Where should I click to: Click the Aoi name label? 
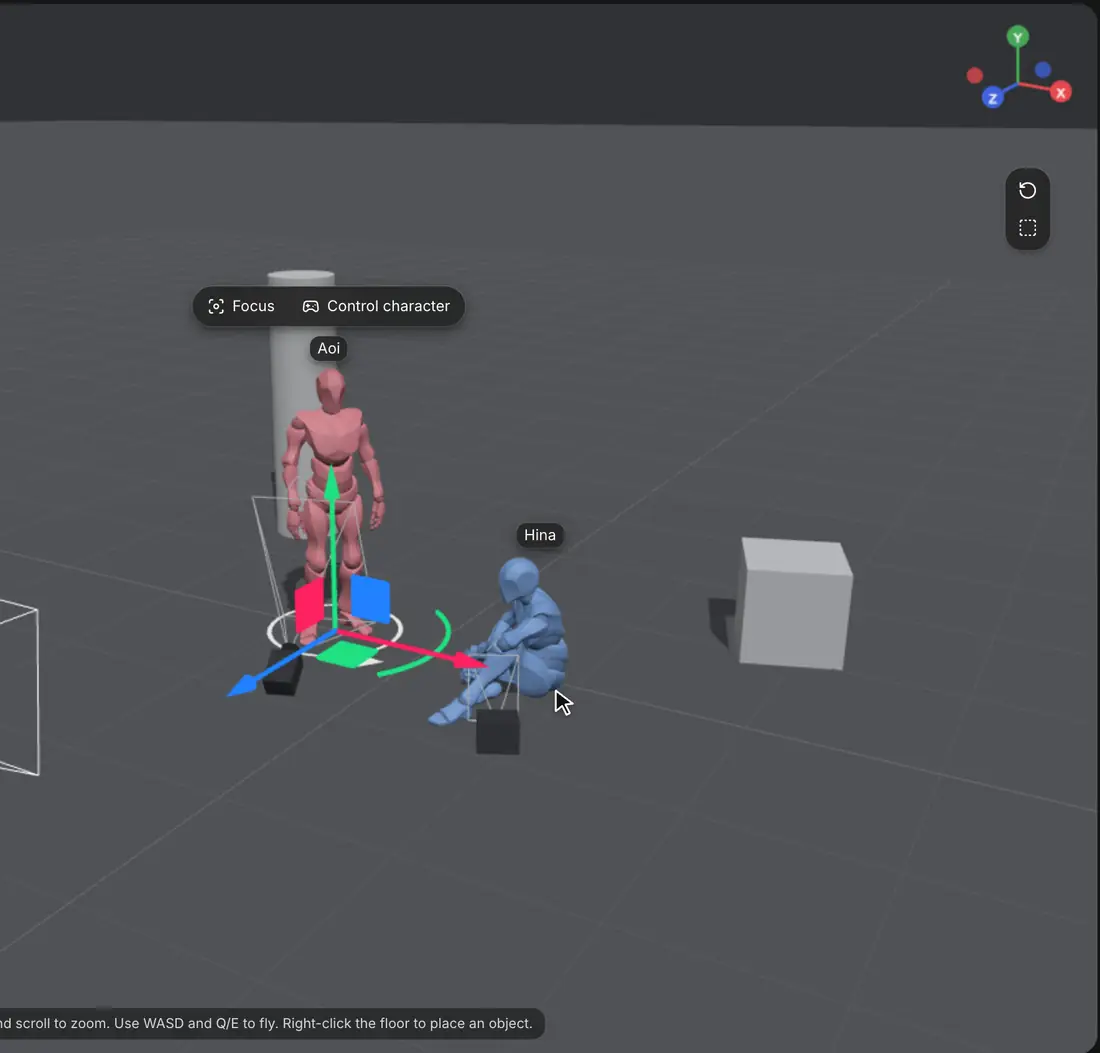[x=328, y=349]
